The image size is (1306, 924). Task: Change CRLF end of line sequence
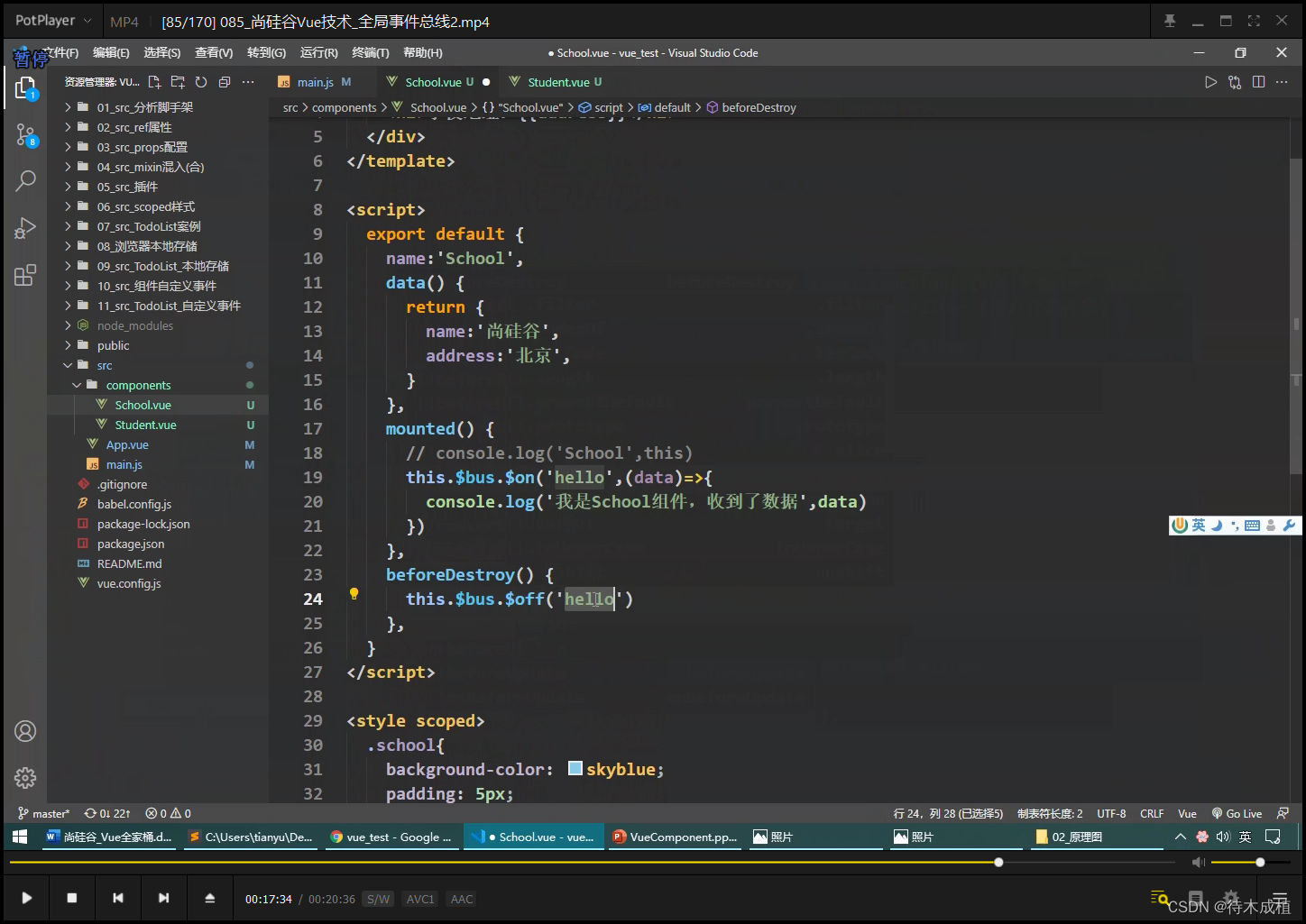[1152, 813]
